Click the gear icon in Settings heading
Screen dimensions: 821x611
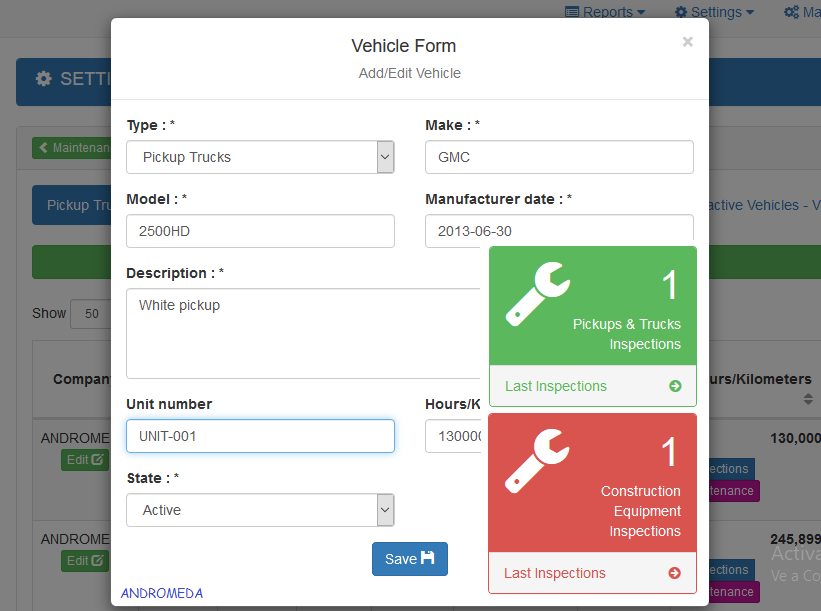click(x=44, y=79)
